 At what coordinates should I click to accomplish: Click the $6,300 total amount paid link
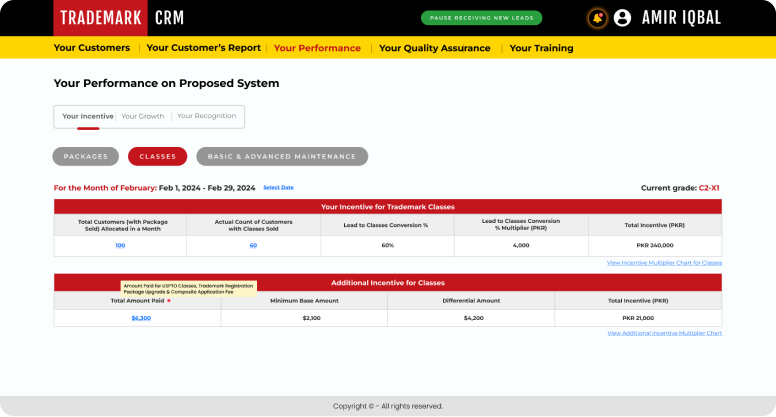coord(141,318)
